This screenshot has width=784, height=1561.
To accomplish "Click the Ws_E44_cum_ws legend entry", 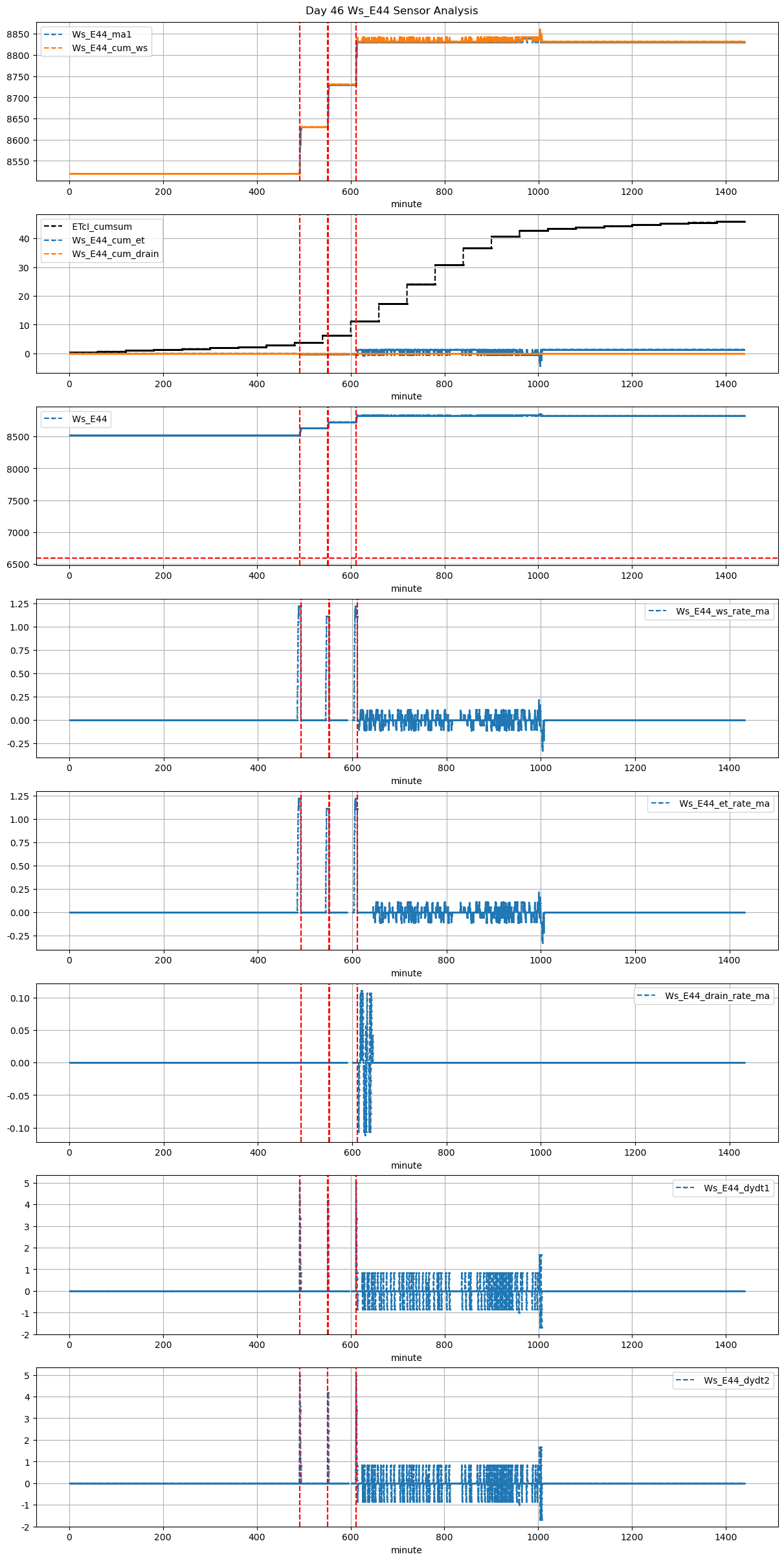I will [x=109, y=48].
